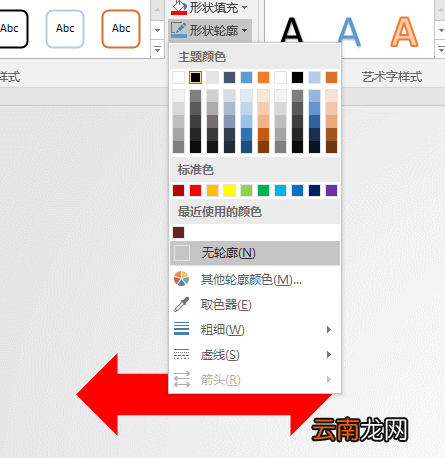Click the arrows icon beside 箭头(R)

pos(182,379)
